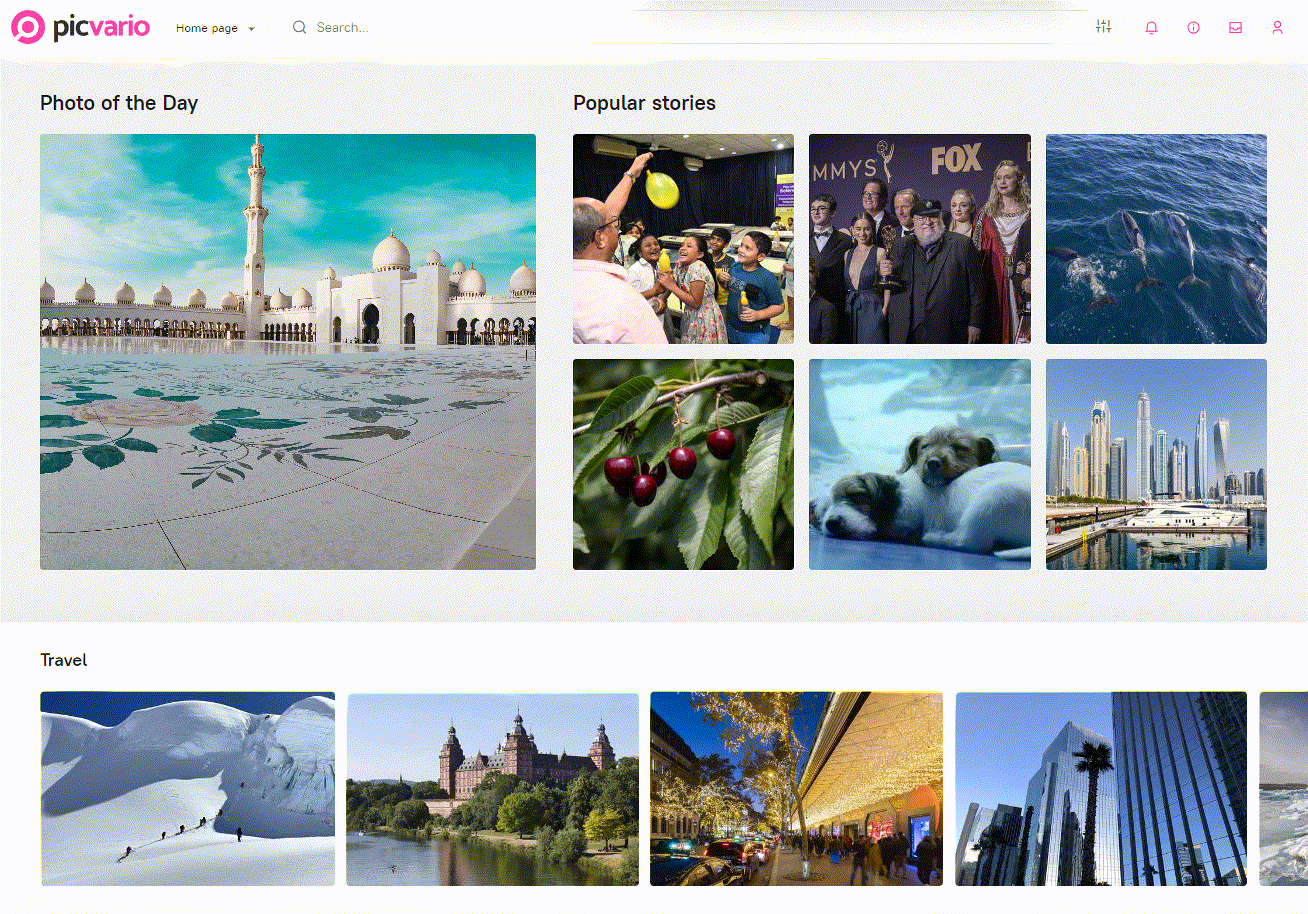The width and height of the screenshot is (1308, 914).
Task: Click the info circle icon
Action: point(1193,28)
